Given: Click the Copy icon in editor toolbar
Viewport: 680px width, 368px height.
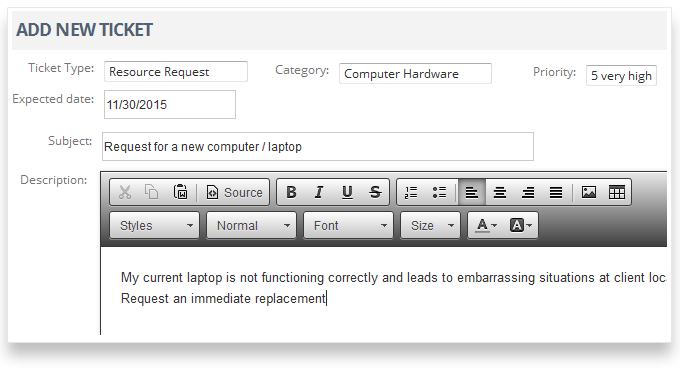Looking at the screenshot, I should point(151,192).
